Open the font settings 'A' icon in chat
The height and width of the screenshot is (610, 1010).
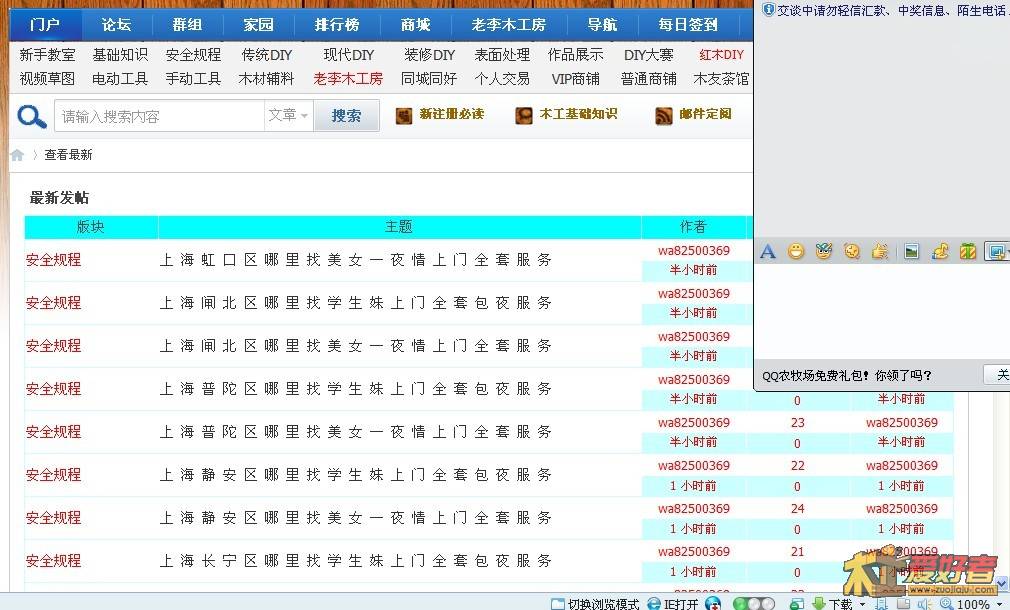tap(768, 252)
